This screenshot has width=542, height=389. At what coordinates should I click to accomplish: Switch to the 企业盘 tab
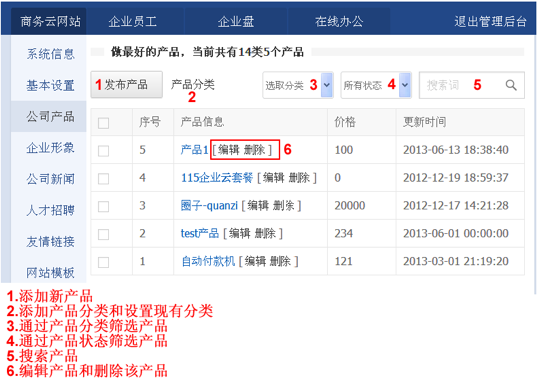pyautogui.click(x=236, y=21)
